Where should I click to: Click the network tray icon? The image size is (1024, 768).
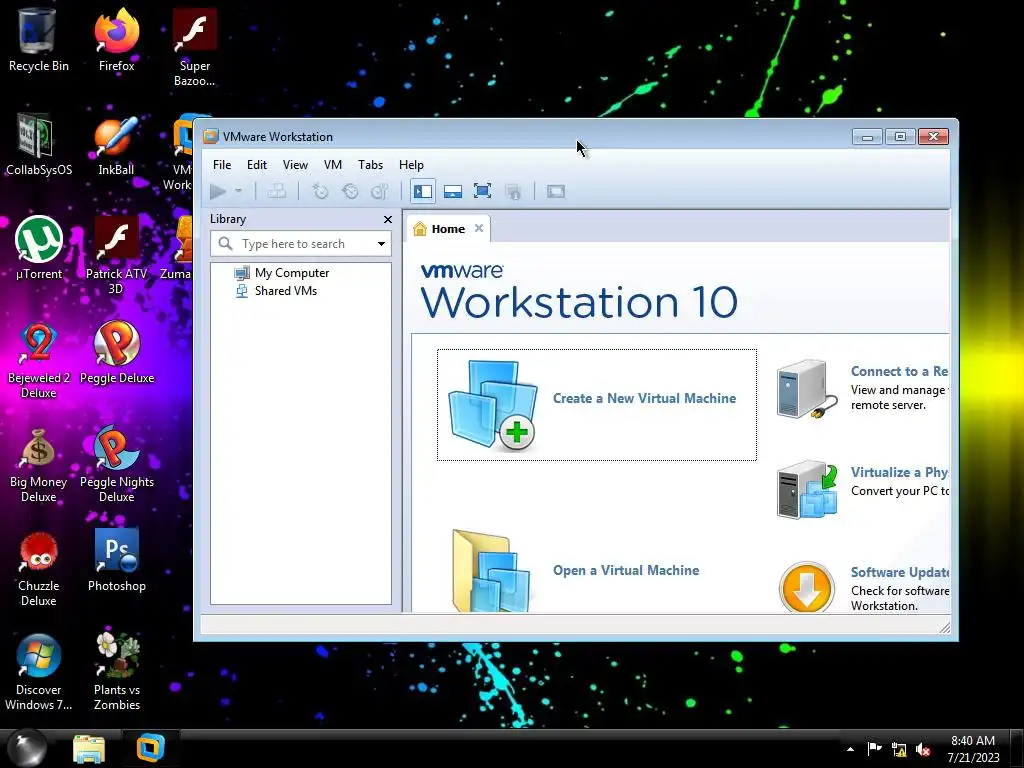tap(899, 750)
